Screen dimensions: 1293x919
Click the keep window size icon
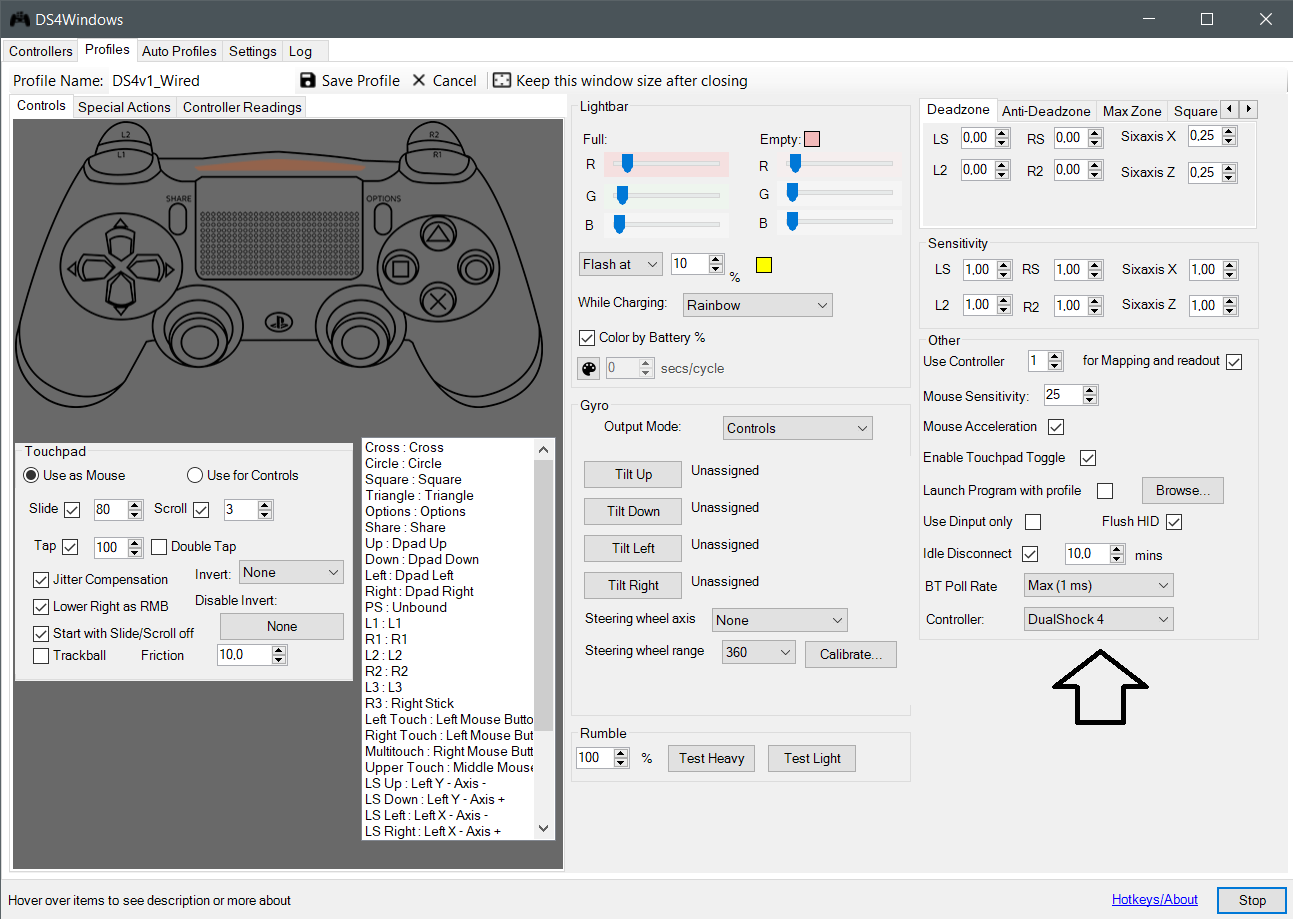(x=502, y=80)
